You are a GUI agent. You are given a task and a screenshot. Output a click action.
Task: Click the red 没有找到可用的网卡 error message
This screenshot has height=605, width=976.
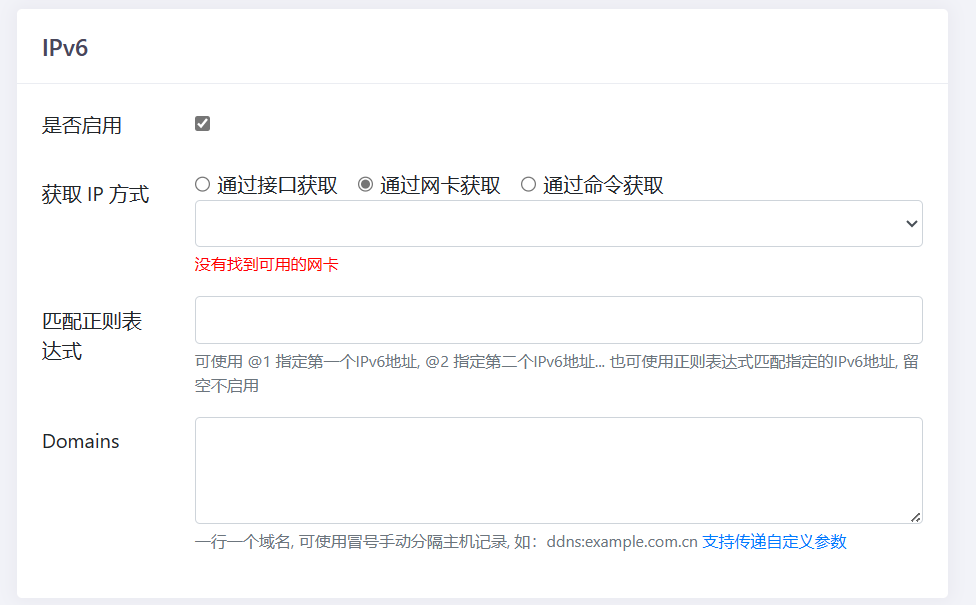click(x=266, y=265)
